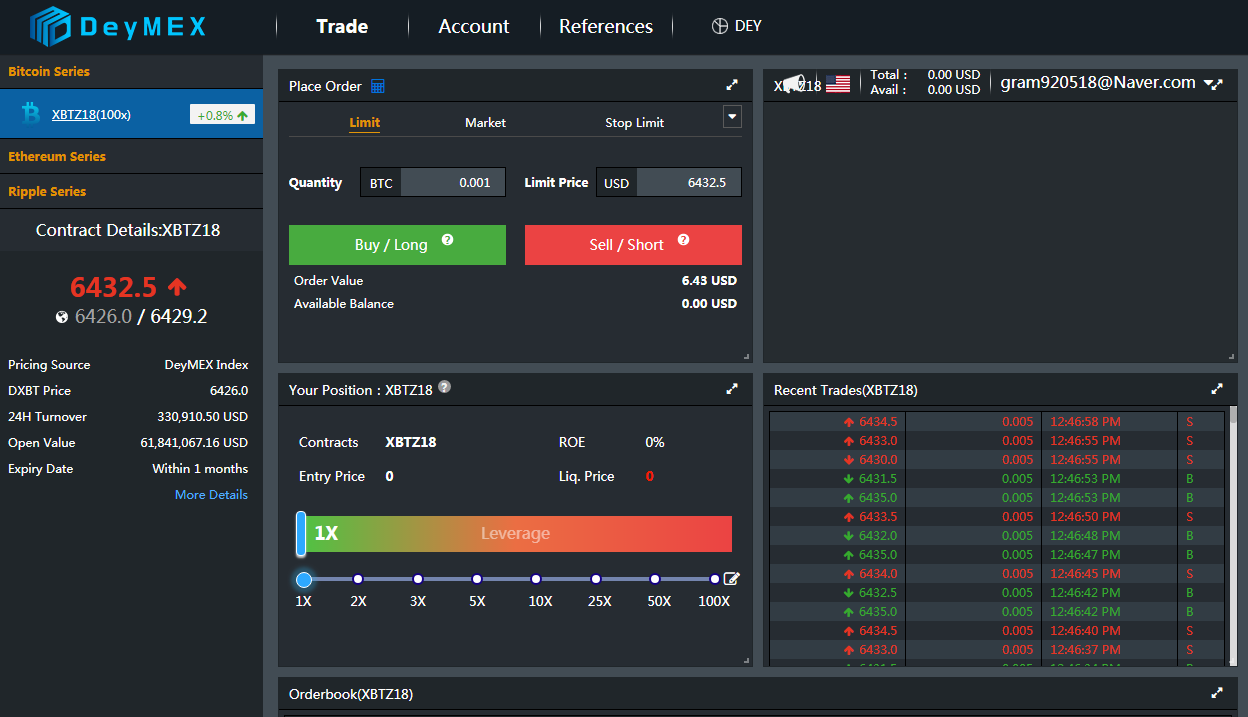Click the +0.8% change badge
1248x717 pixels.
click(222, 115)
